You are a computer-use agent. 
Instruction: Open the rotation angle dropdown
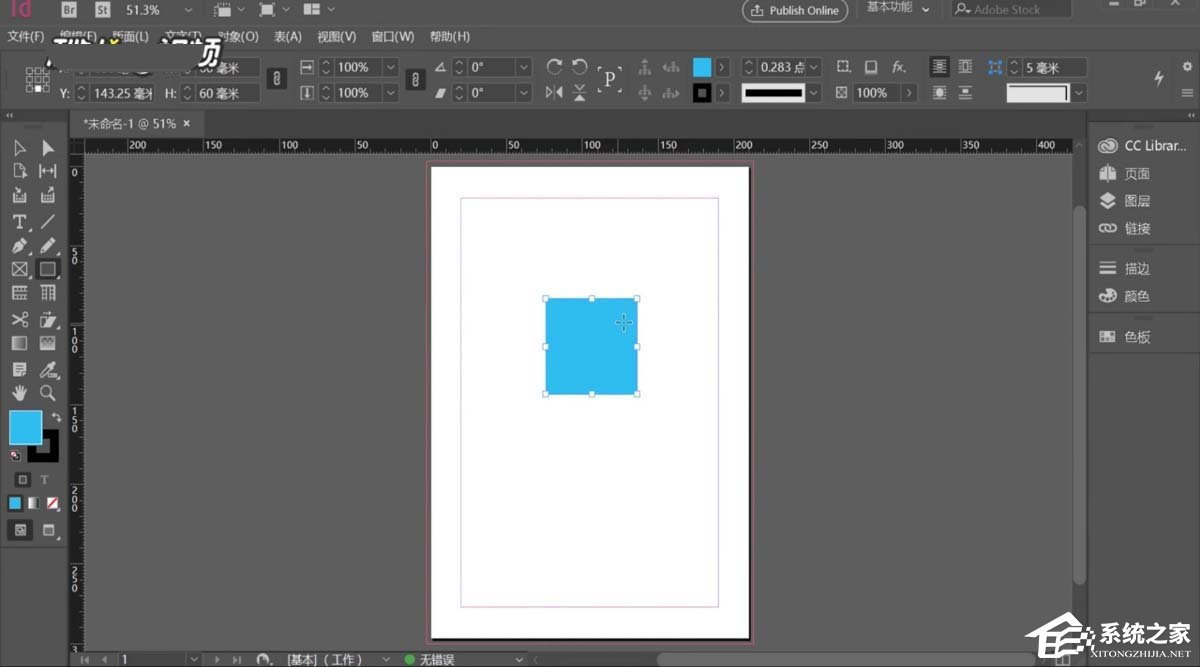[524, 67]
